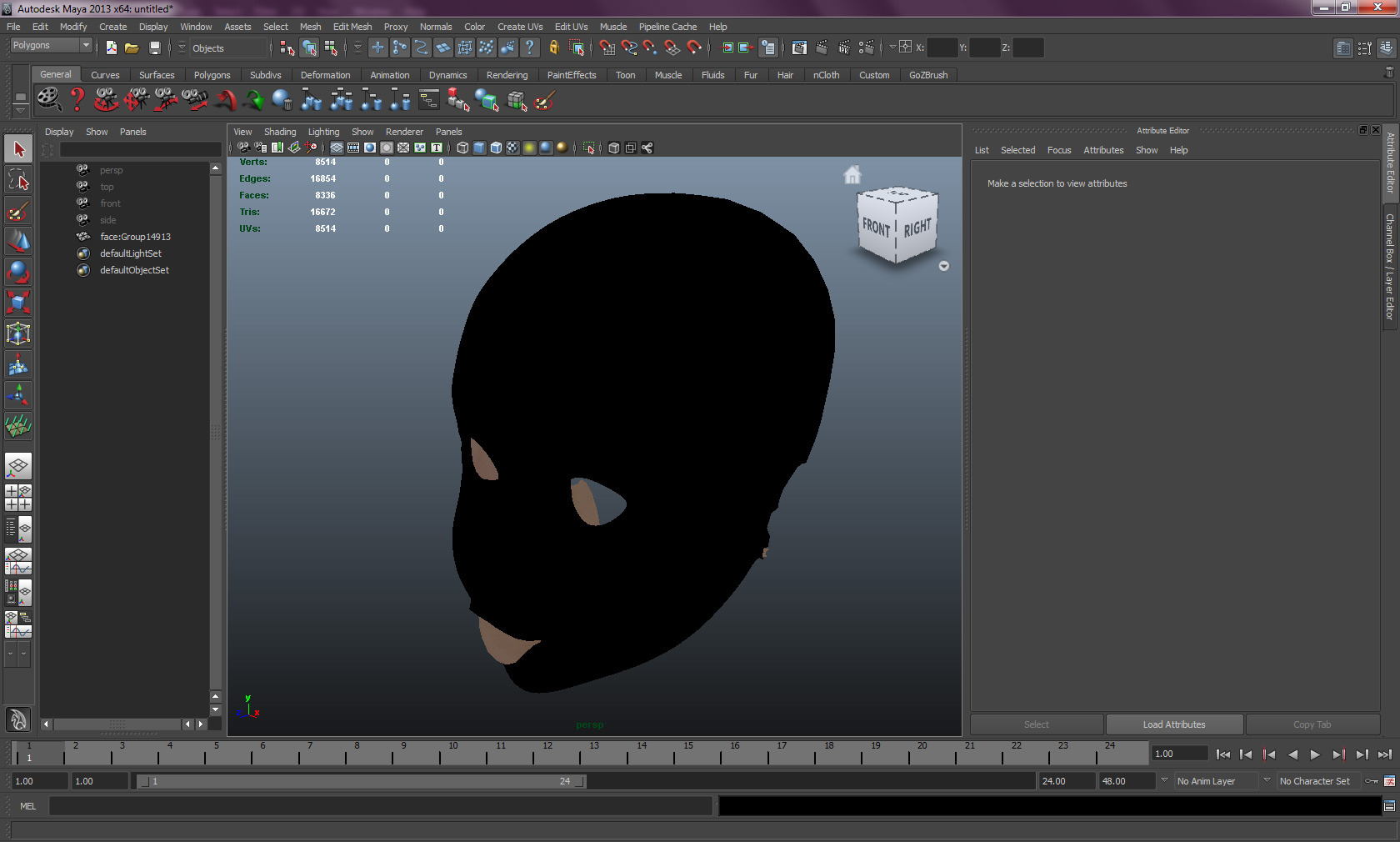Screen dimensions: 1400x842
Task: Pick the Rotate tool blue sphere icon
Action: (18, 273)
